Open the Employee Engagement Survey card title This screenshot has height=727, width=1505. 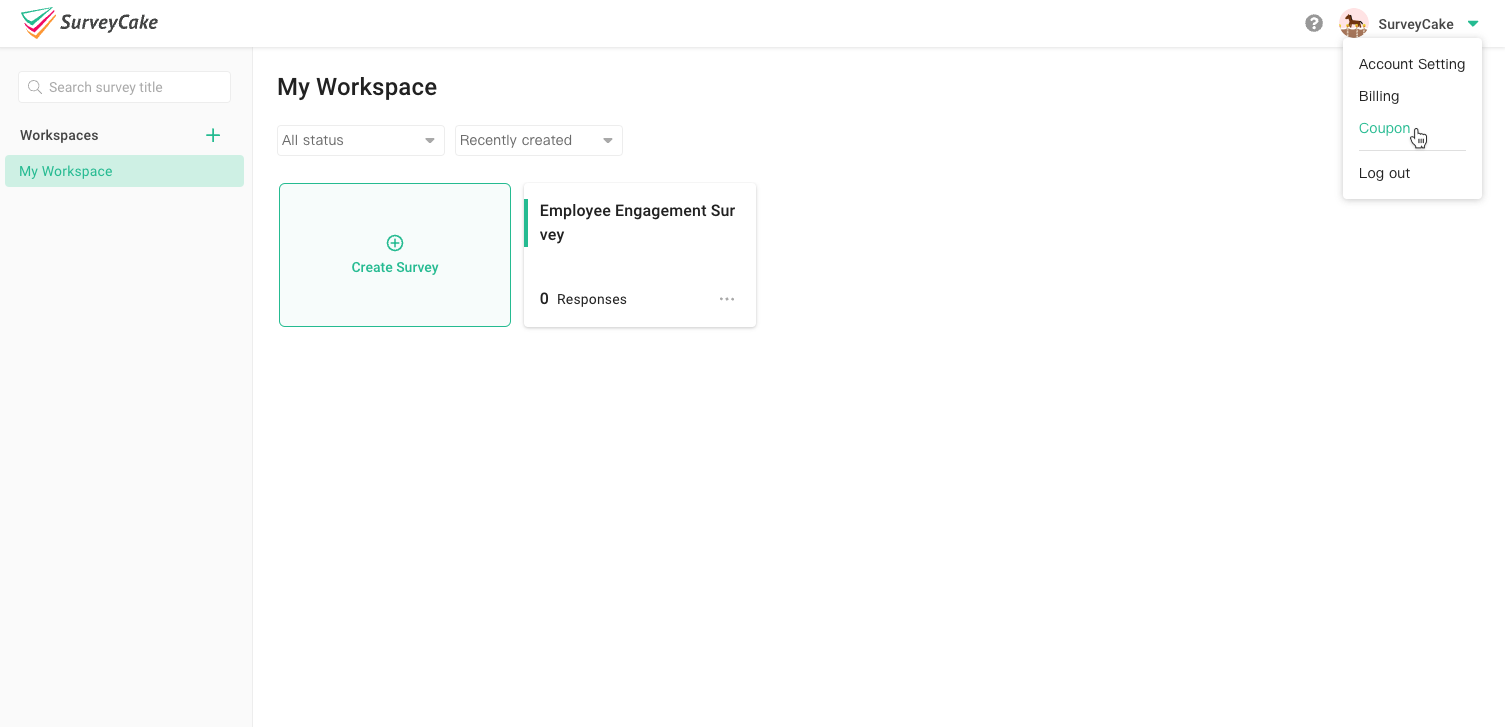pos(637,222)
